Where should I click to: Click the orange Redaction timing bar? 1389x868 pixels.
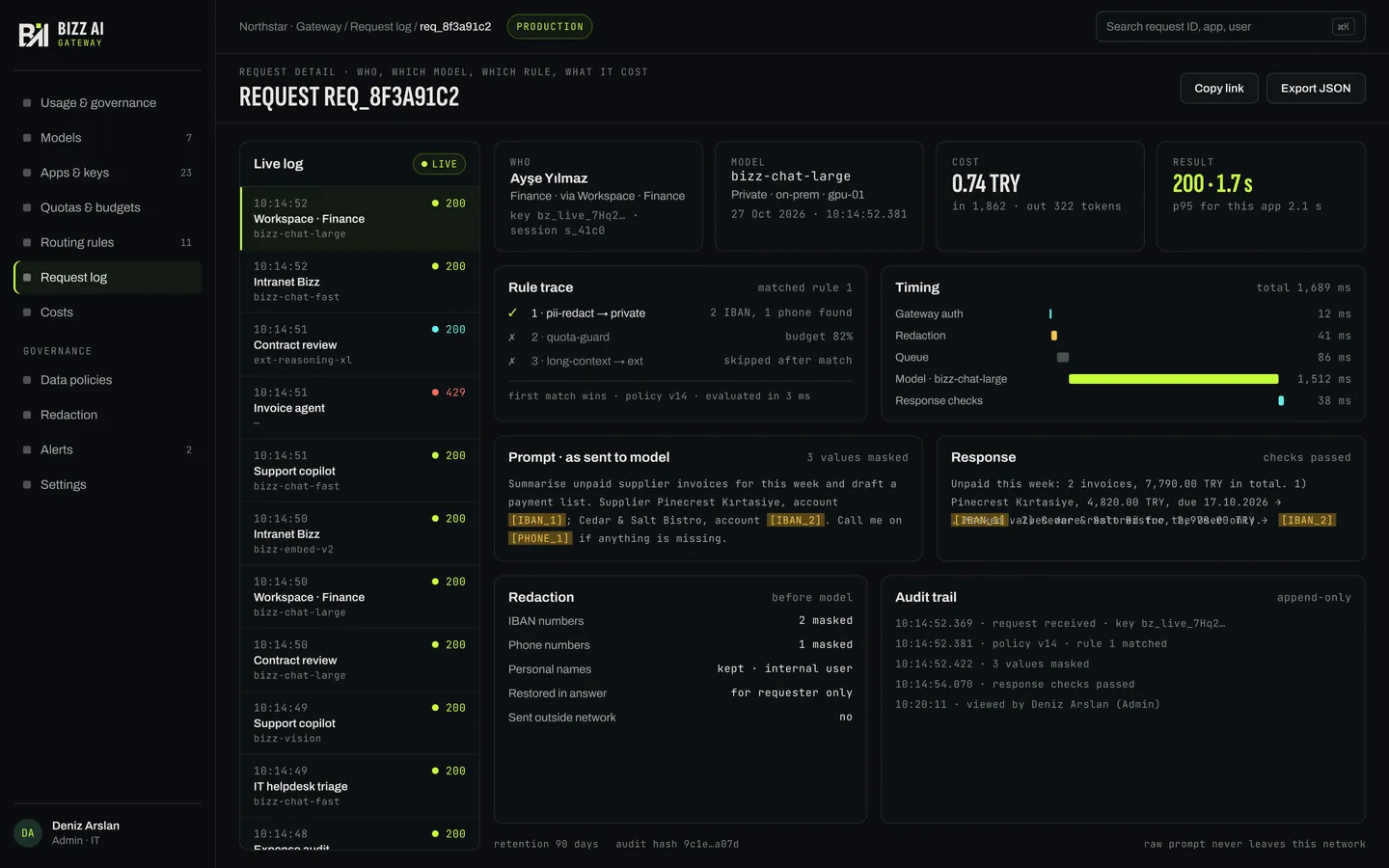[x=1054, y=336]
